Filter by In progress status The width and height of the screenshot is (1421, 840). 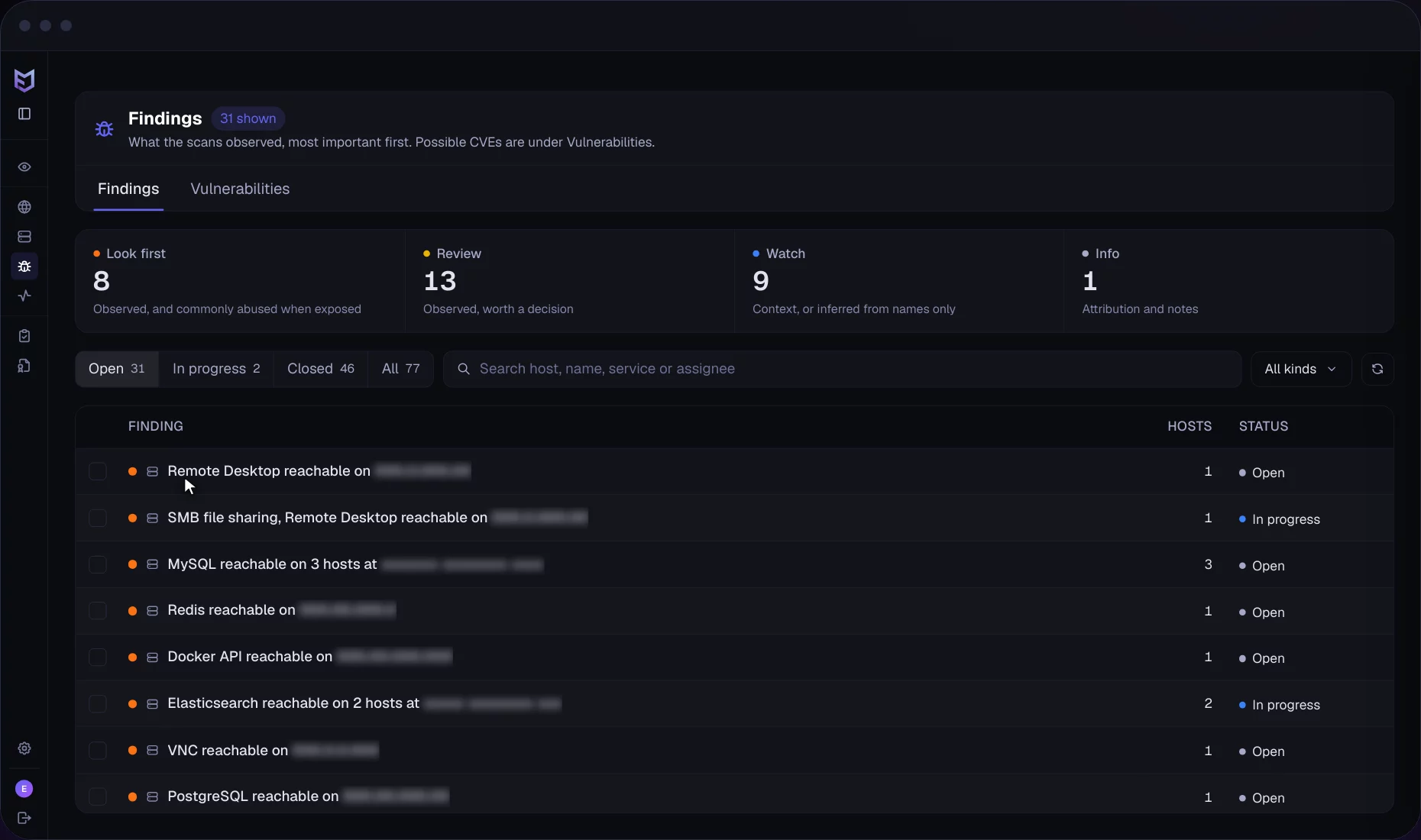coord(216,369)
